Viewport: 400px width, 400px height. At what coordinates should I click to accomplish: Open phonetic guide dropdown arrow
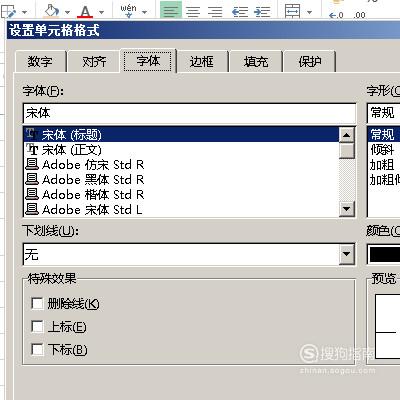(144, 12)
